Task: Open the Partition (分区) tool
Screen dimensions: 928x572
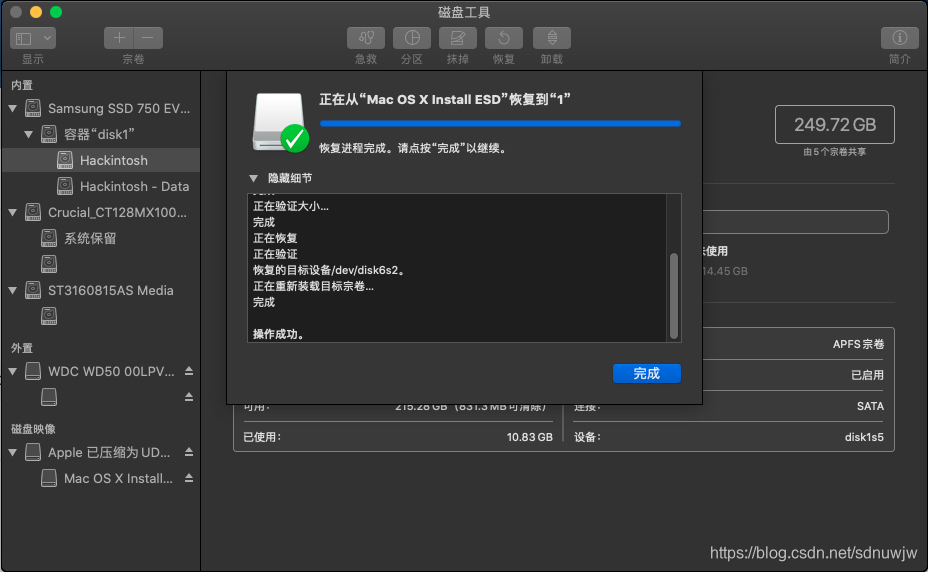Action: 412,38
